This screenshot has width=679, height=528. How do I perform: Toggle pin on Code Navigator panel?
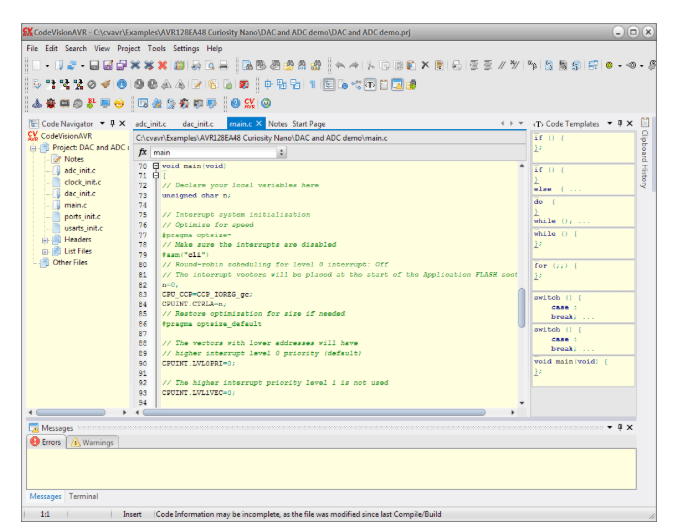(112, 124)
